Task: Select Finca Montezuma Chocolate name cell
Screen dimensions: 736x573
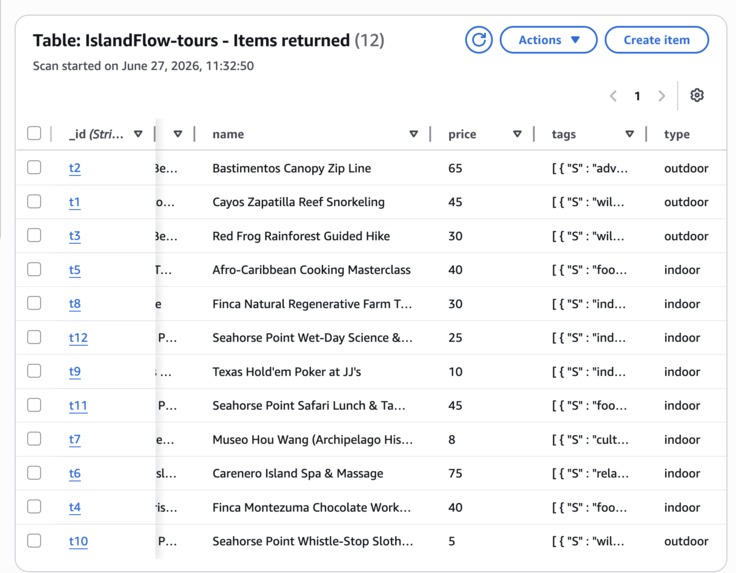Action: click(312, 507)
